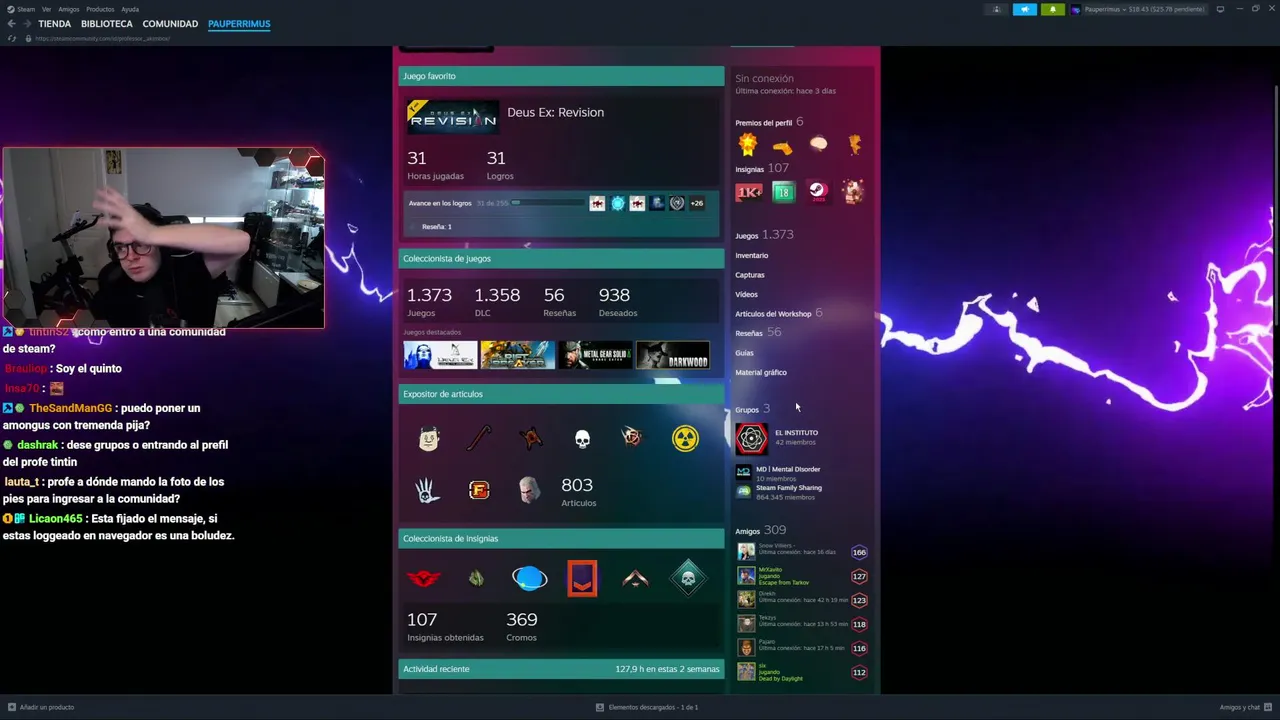Viewport: 1280px width, 720px height.
Task: Reload the page with the refresh icon
Action: coord(12,38)
